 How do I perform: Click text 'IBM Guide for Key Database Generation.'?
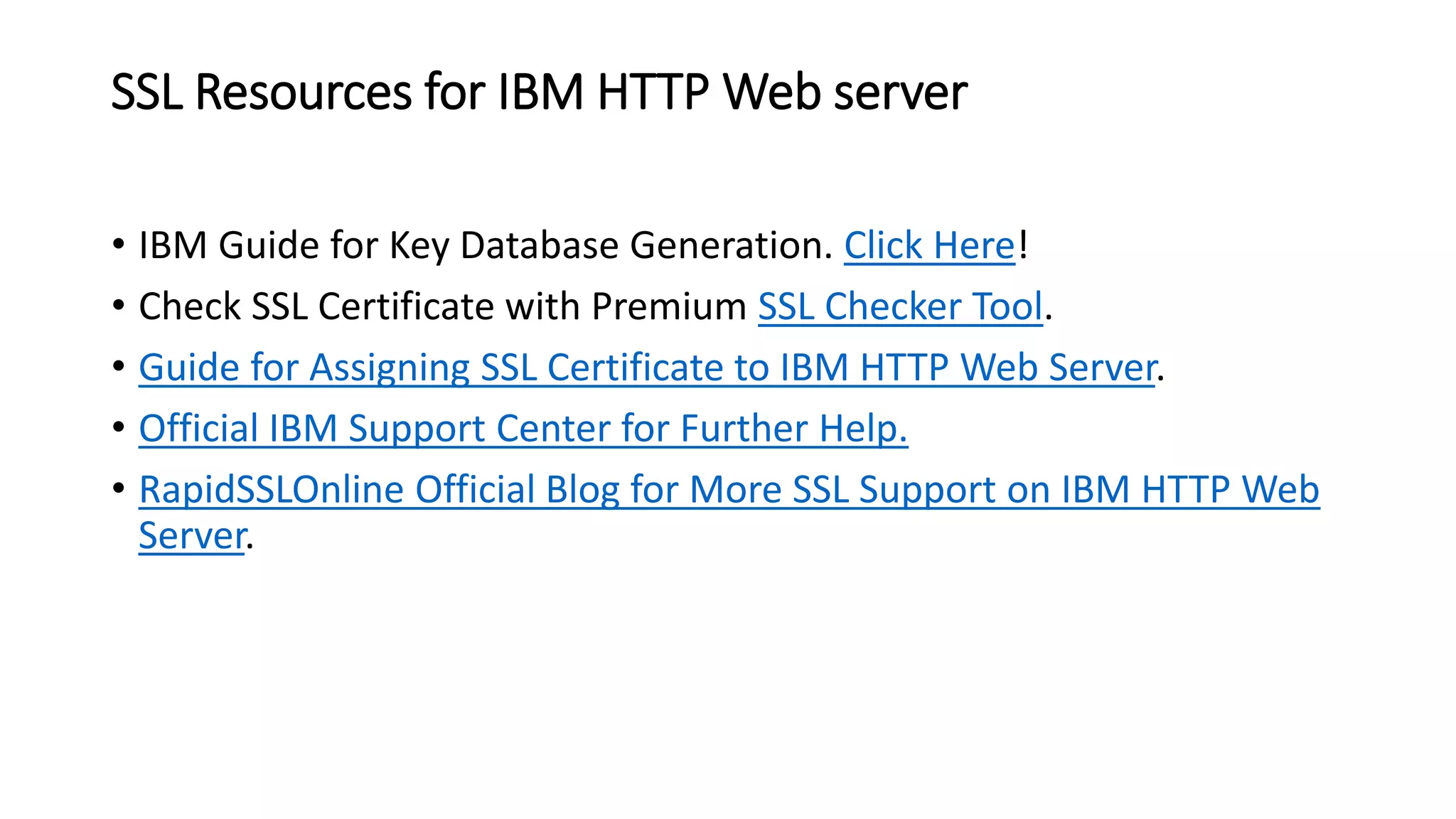pos(486,246)
